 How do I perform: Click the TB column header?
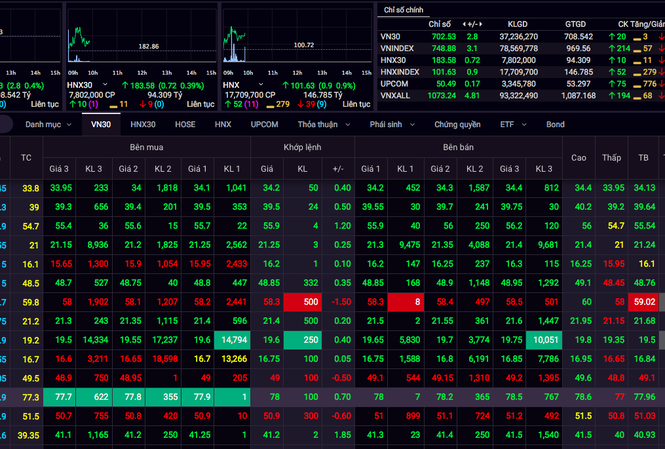click(x=643, y=158)
